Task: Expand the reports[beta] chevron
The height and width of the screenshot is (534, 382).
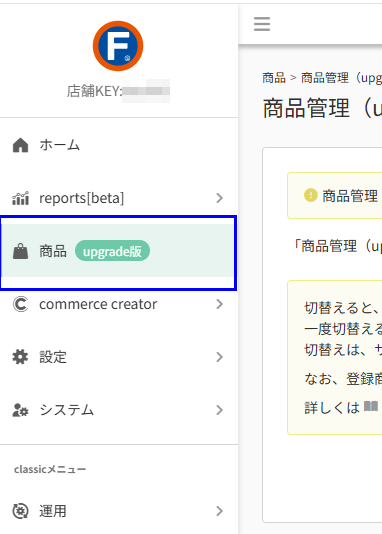Action: (220, 198)
